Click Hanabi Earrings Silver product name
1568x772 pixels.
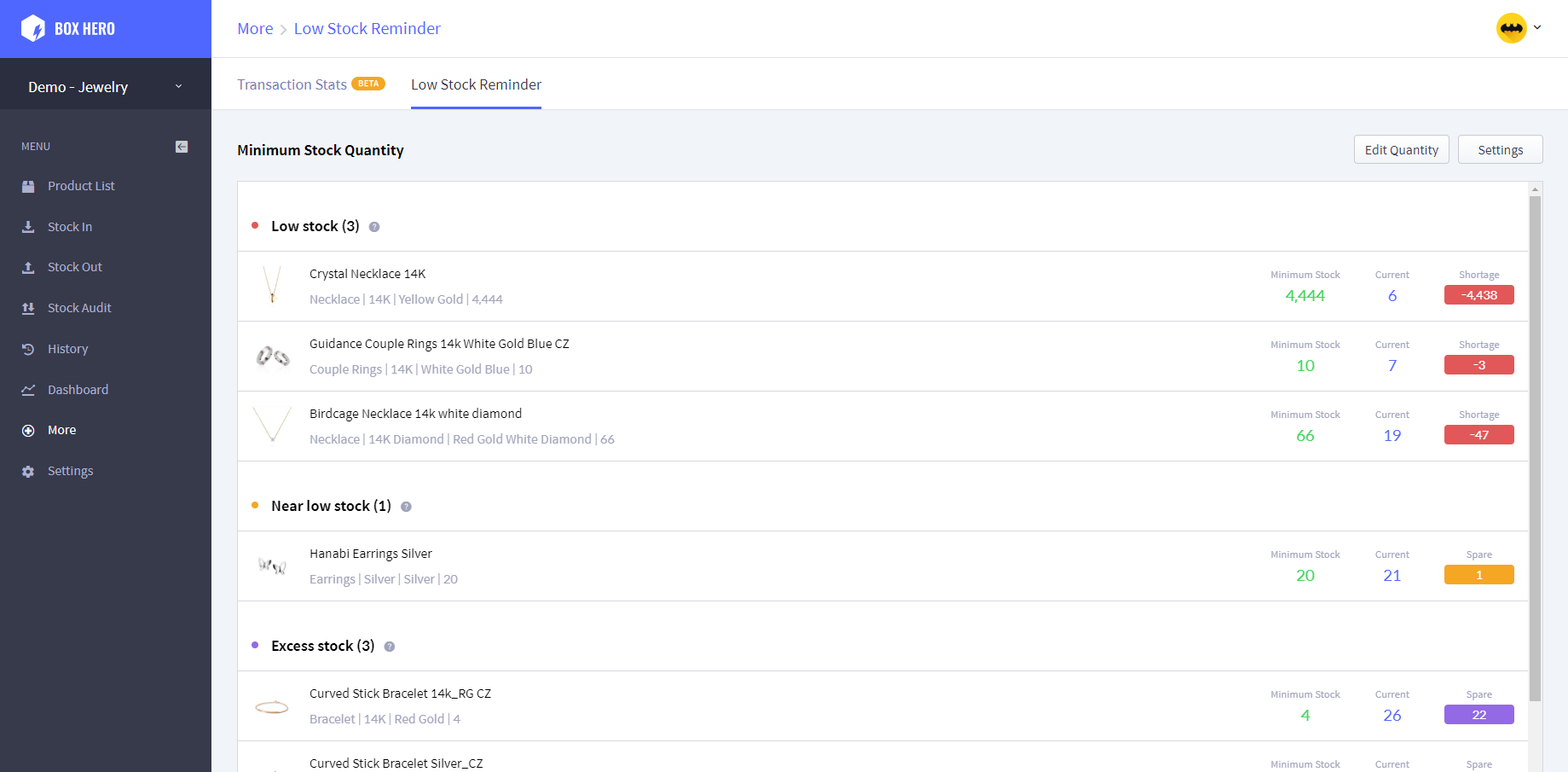pos(371,554)
